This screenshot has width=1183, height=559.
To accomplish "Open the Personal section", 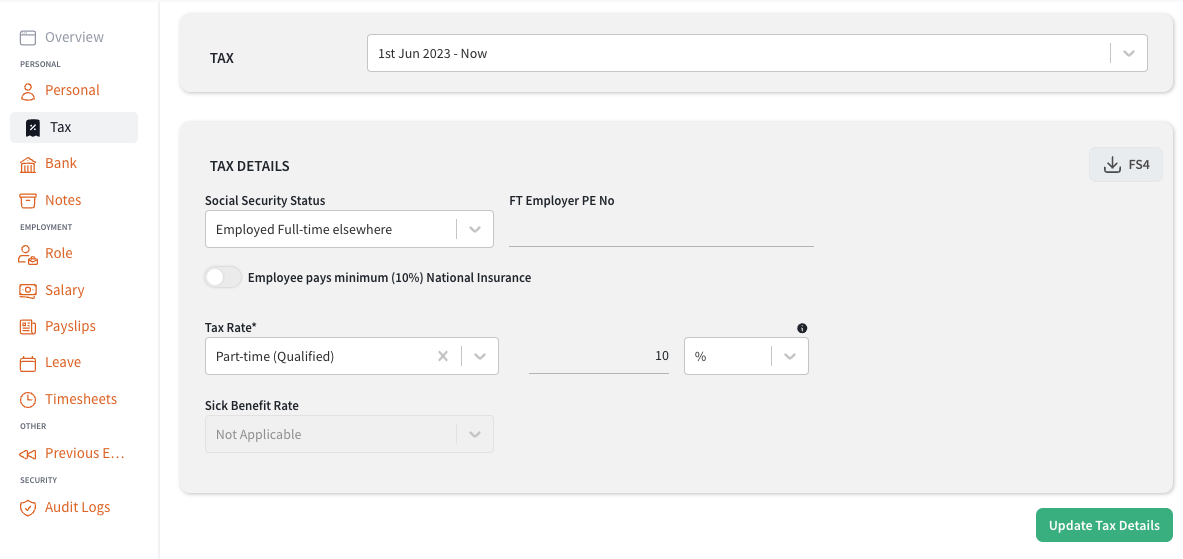I will (x=74, y=91).
